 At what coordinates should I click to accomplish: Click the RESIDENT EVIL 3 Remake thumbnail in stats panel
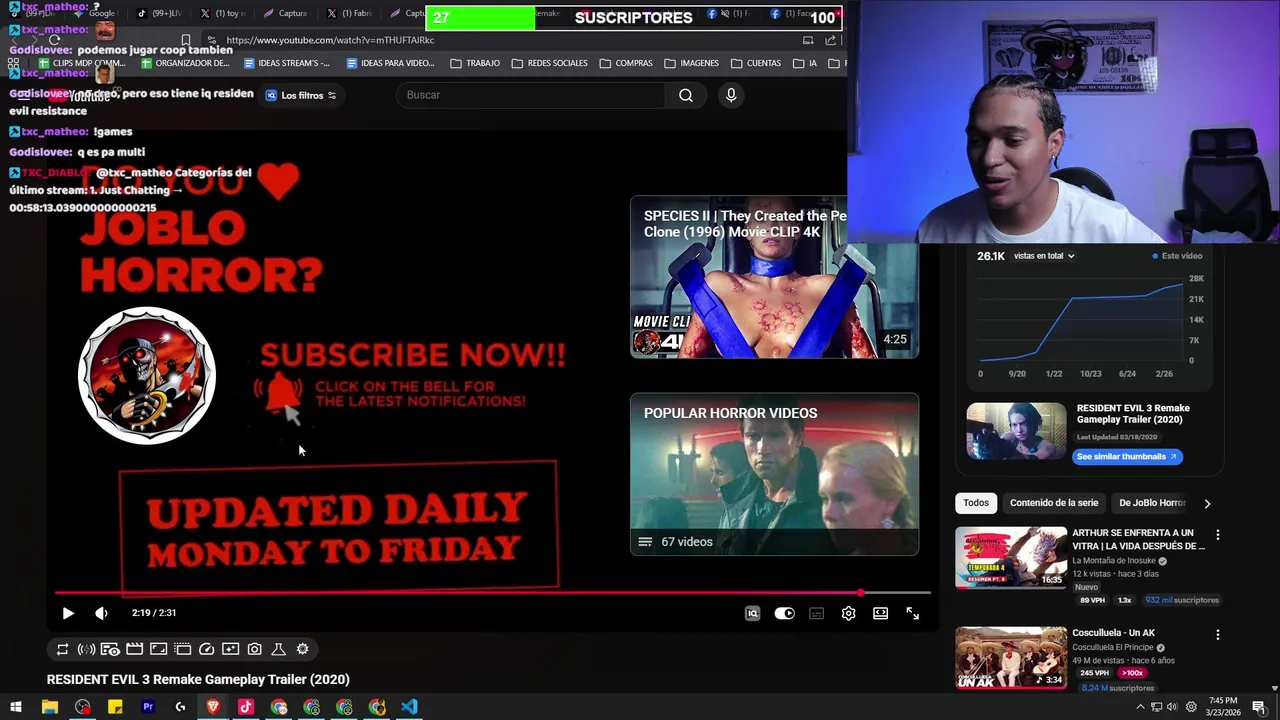tap(1016, 431)
